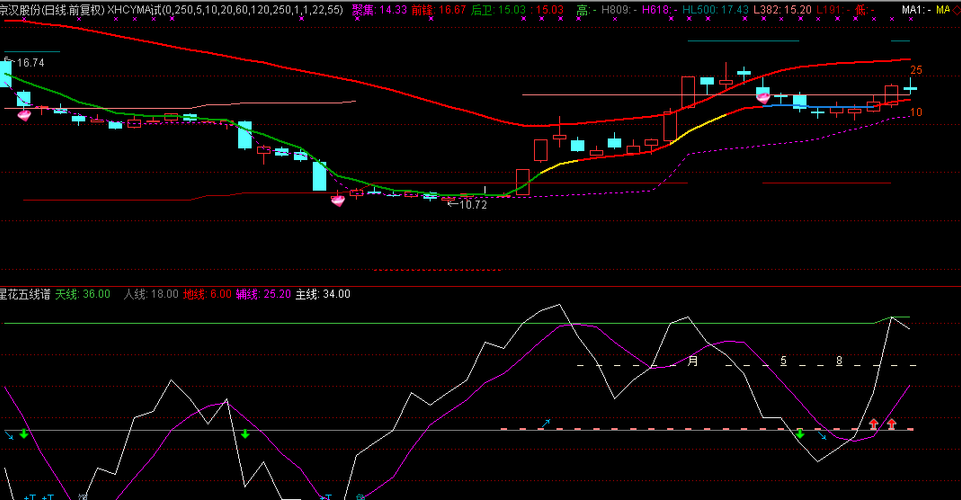
Task: Click the middle green down arrow below purple peak
Action: (245, 434)
